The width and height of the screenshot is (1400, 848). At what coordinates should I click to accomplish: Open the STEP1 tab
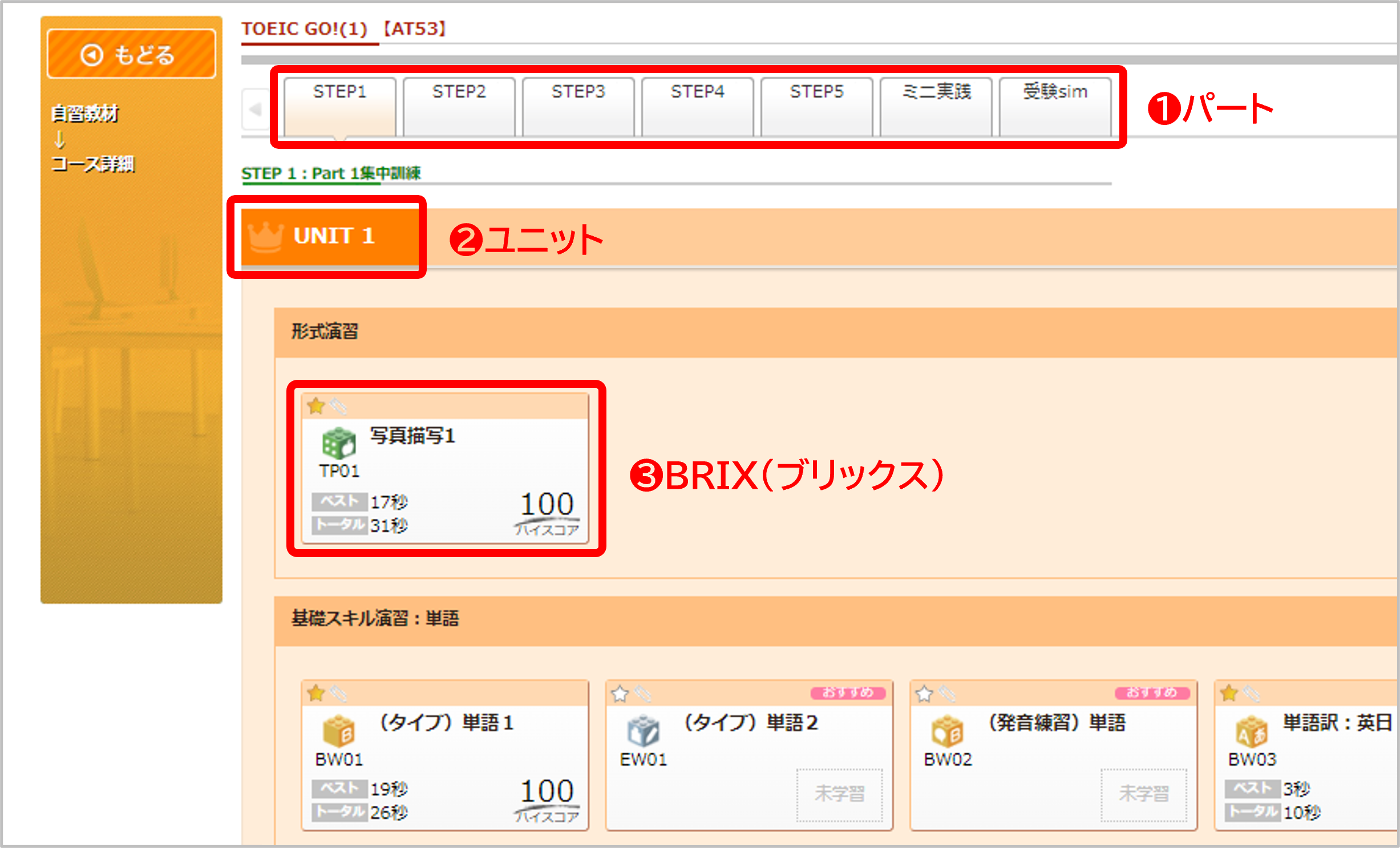[340, 107]
